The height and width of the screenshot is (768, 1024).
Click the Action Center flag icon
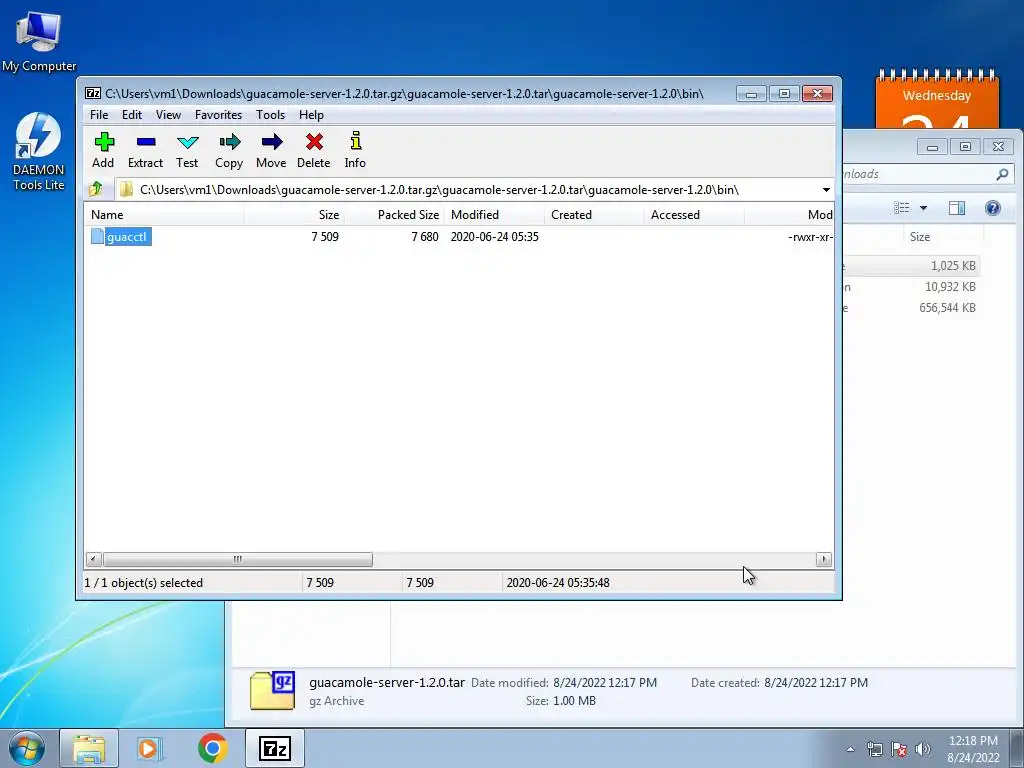coord(899,749)
